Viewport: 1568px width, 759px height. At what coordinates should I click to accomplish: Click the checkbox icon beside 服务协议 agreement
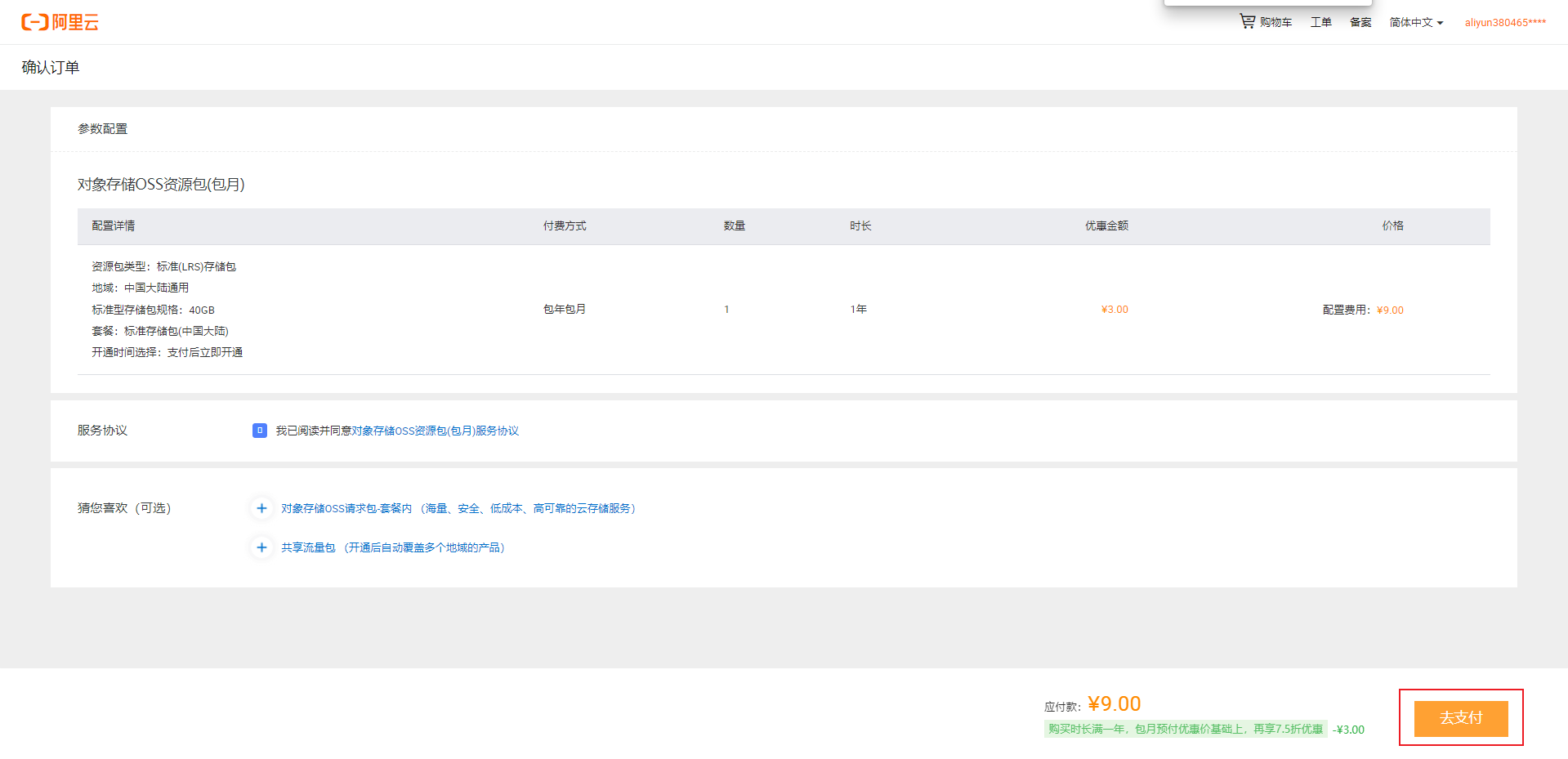coord(260,431)
